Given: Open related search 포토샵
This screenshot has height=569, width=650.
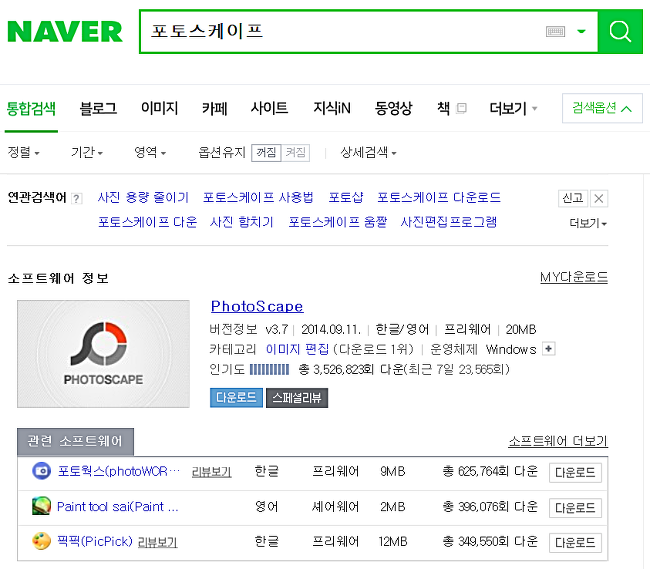Looking at the screenshot, I should point(346,197).
